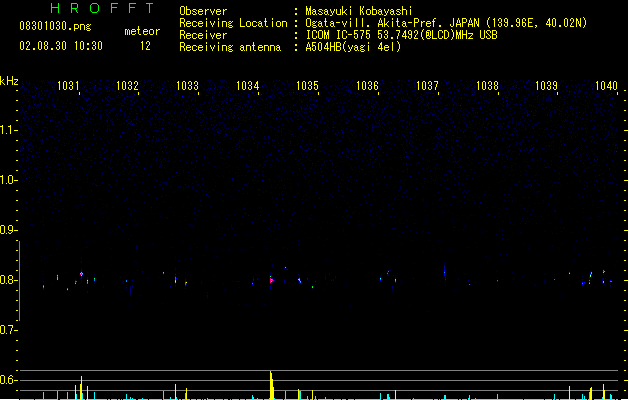Click the 0.9 kHz frequency label
This screenshot has height=400, width=629.
click(x=8, y=230)
